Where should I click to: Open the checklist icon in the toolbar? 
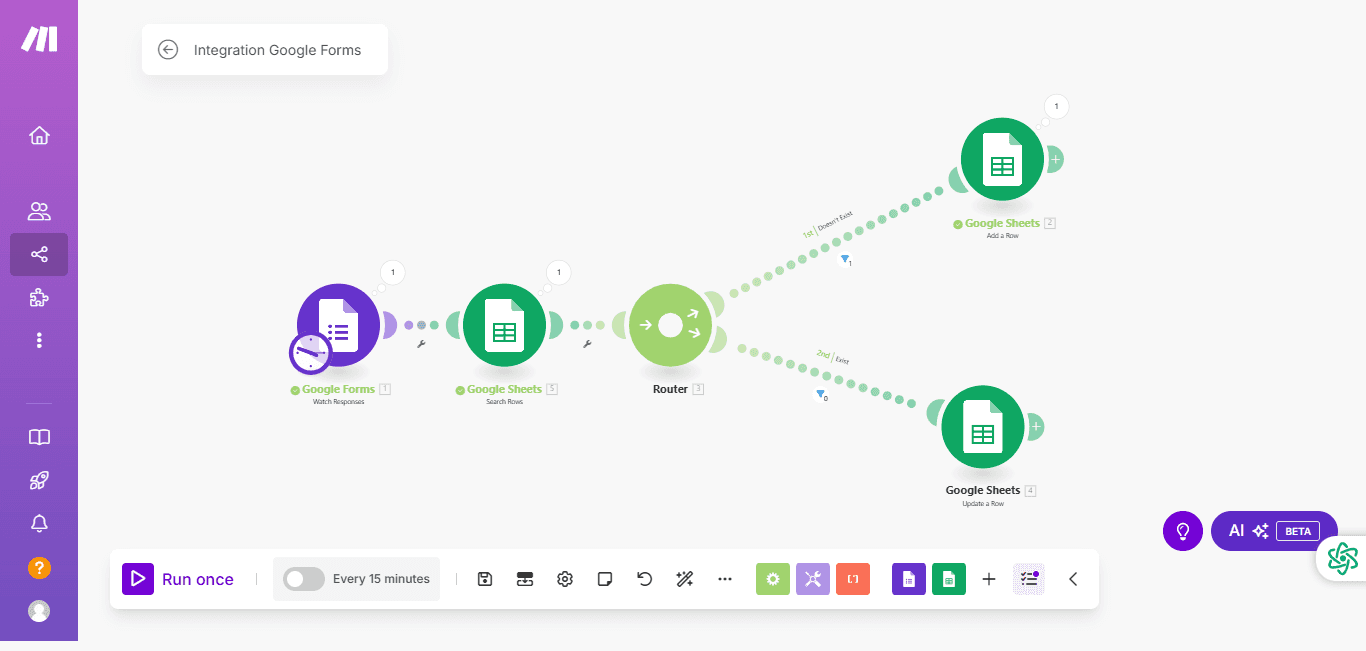(x=1029, y=579)
